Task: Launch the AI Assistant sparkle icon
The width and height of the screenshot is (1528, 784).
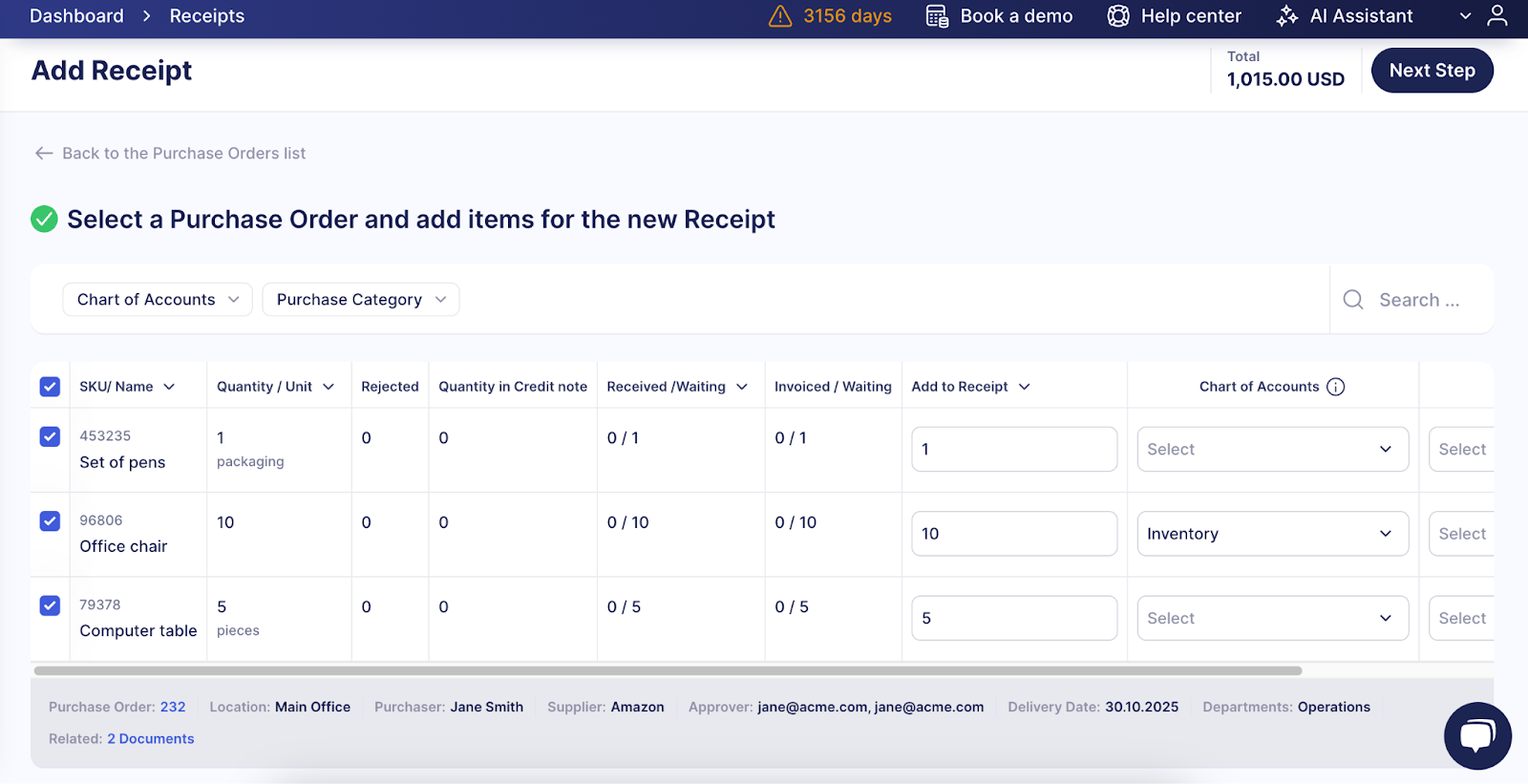Action: pyautogui.click(x=1287, y=16)
